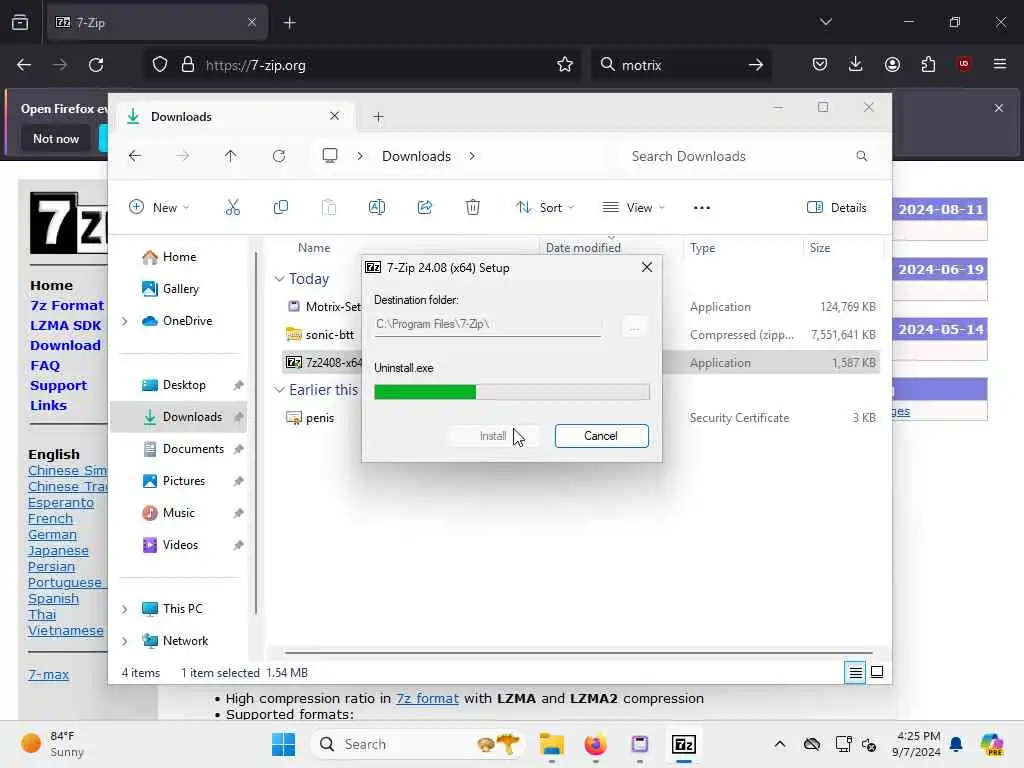Click the Firefox account icon

[892, 64]
